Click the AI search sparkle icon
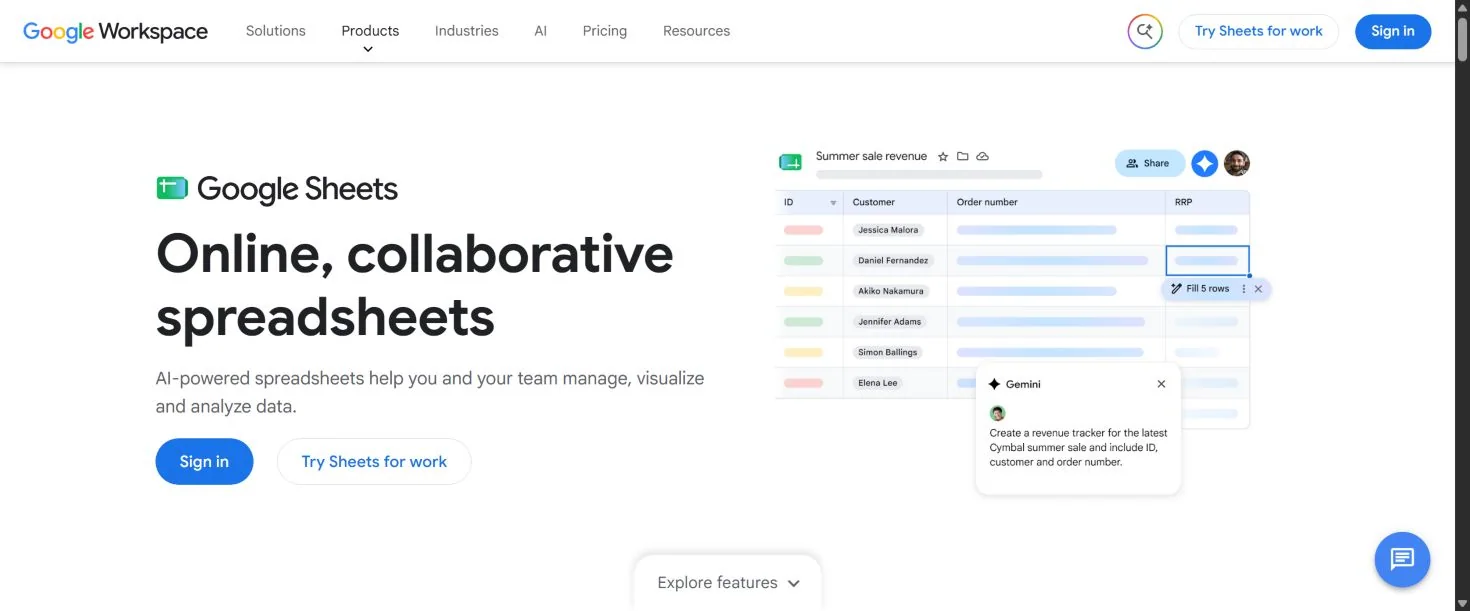Viewport: 1470px width, 611px height. coord(1145,31)
